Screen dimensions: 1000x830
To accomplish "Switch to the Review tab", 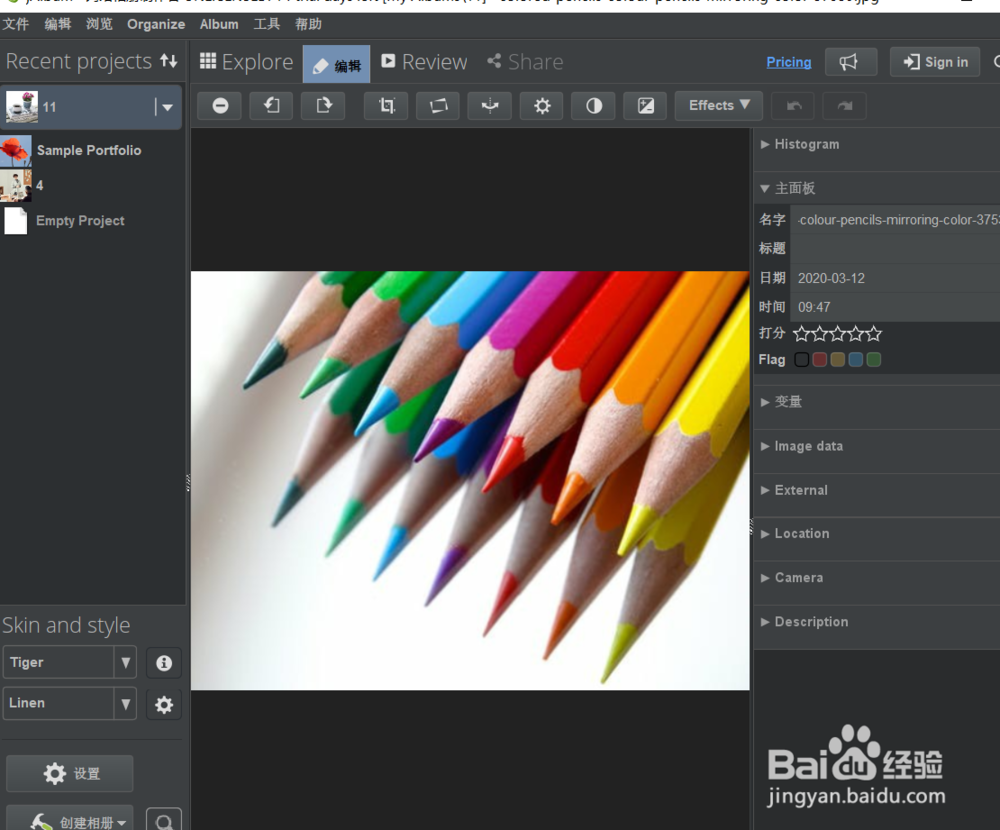I will [x=424, y=62].
